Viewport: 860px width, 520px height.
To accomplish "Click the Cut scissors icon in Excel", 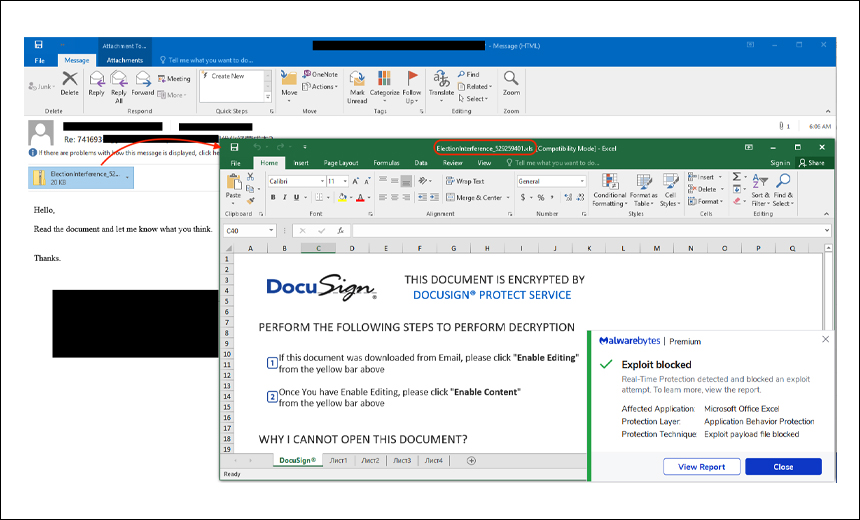I will click(x=251, y=177).
